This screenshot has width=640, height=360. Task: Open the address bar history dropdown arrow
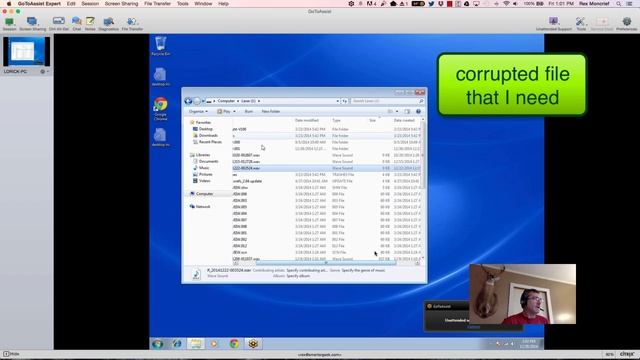(x=338, y=101)
